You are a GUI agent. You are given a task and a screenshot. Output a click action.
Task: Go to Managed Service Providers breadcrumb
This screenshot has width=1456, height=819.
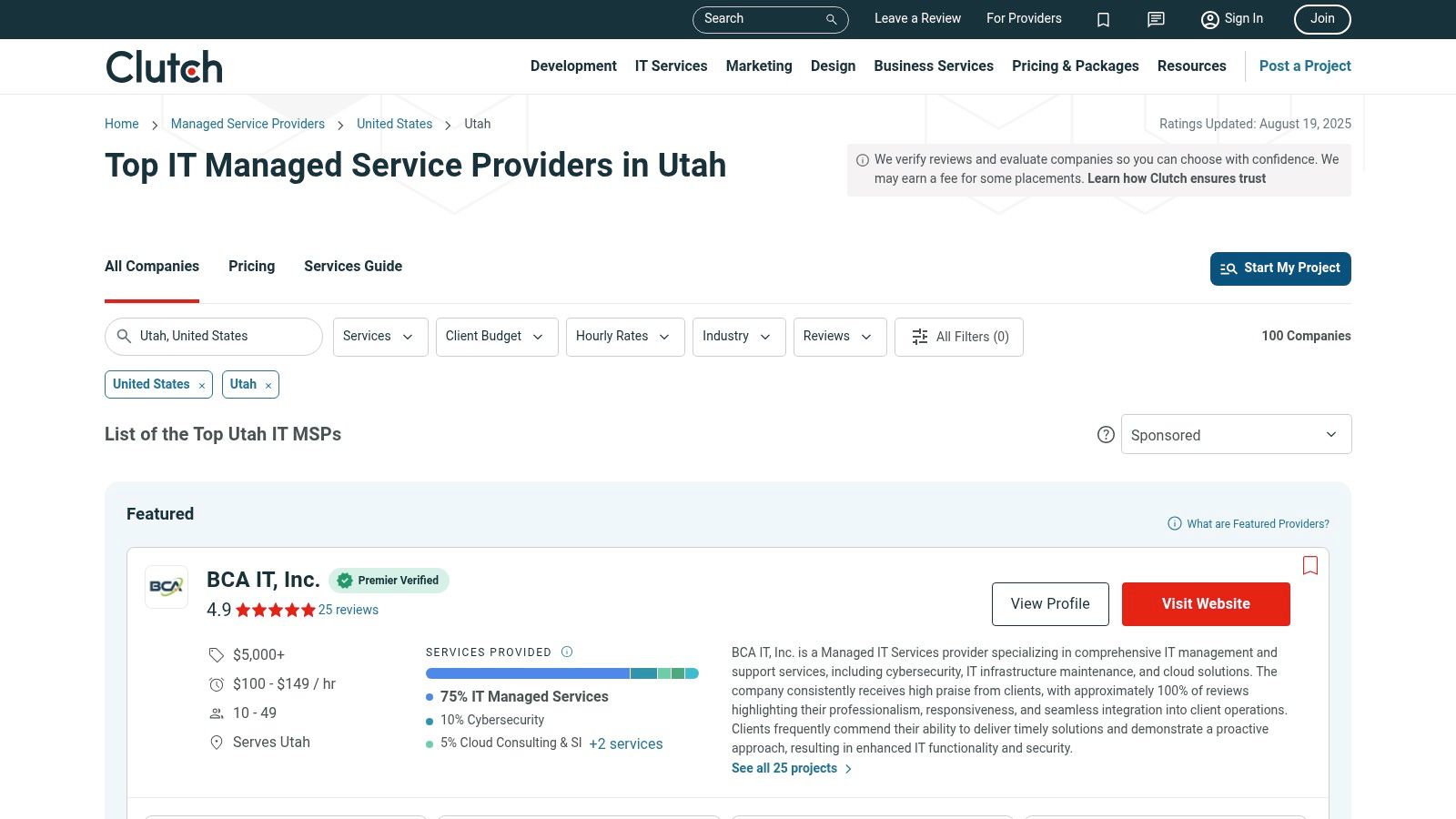248,124
